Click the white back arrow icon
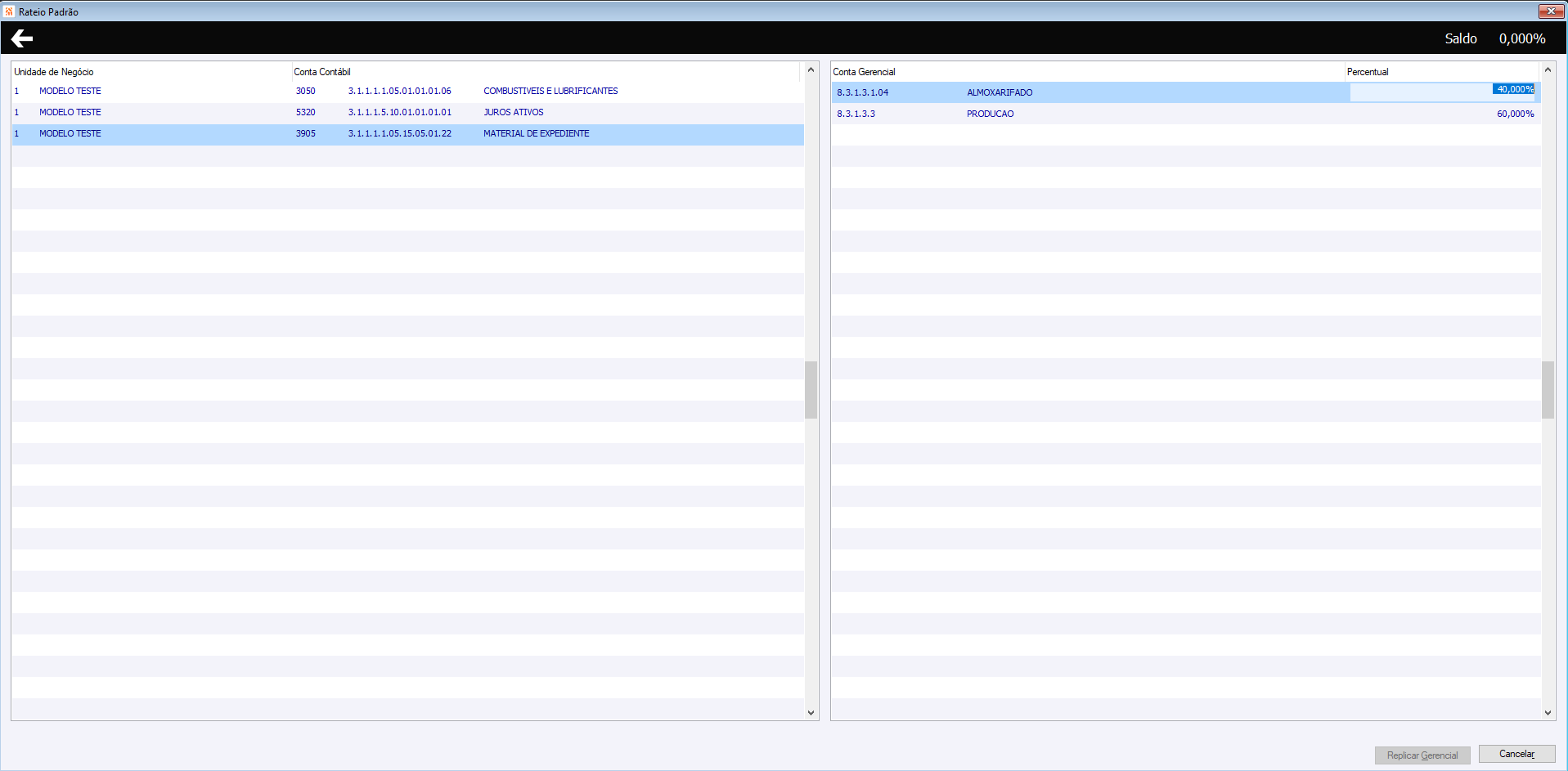This screenshot has height=771, width=1568. (x=22, y=38)
